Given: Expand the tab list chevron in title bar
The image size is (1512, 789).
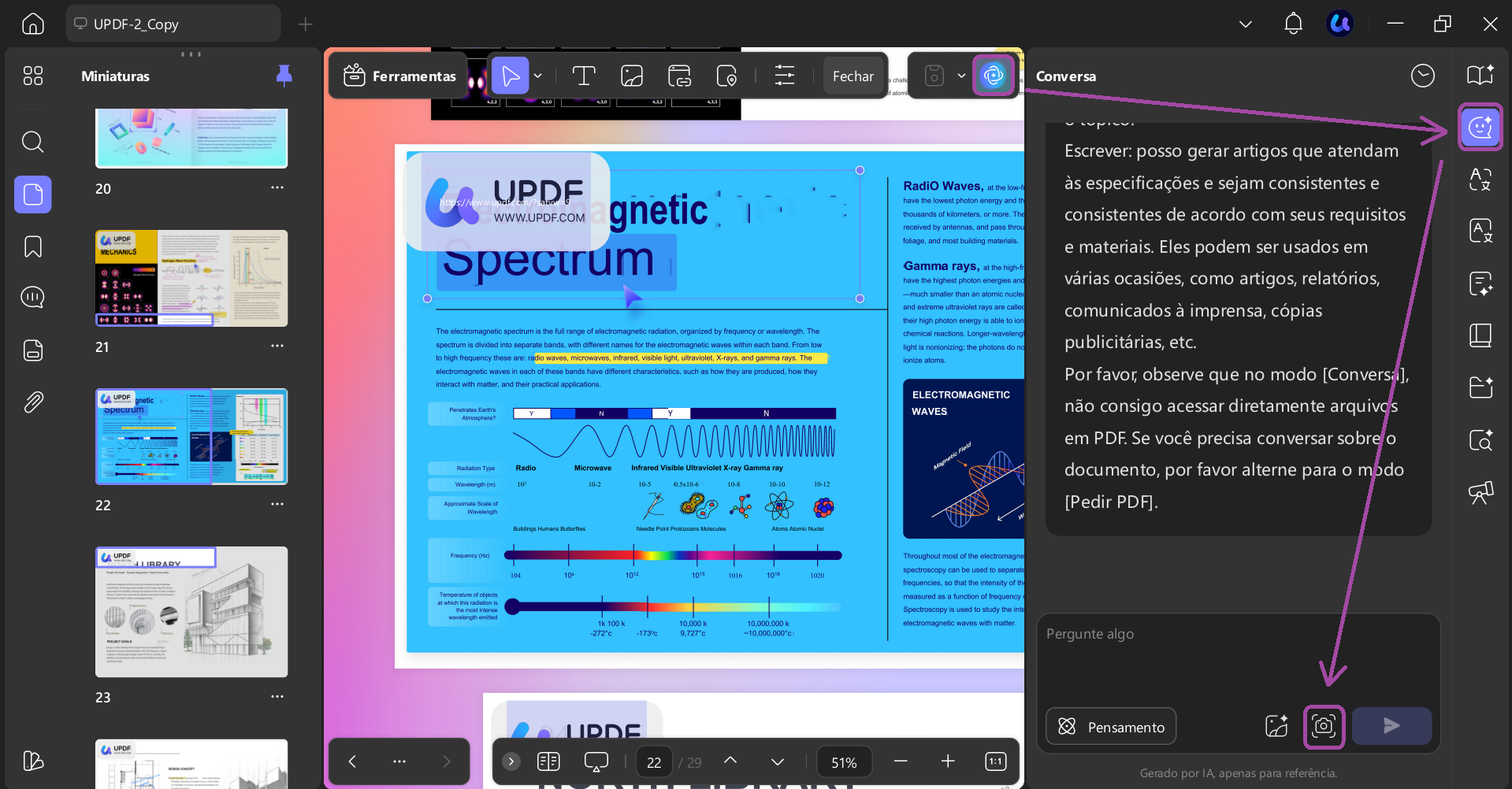Looking at the screenshot, I should click(1246, 24).
